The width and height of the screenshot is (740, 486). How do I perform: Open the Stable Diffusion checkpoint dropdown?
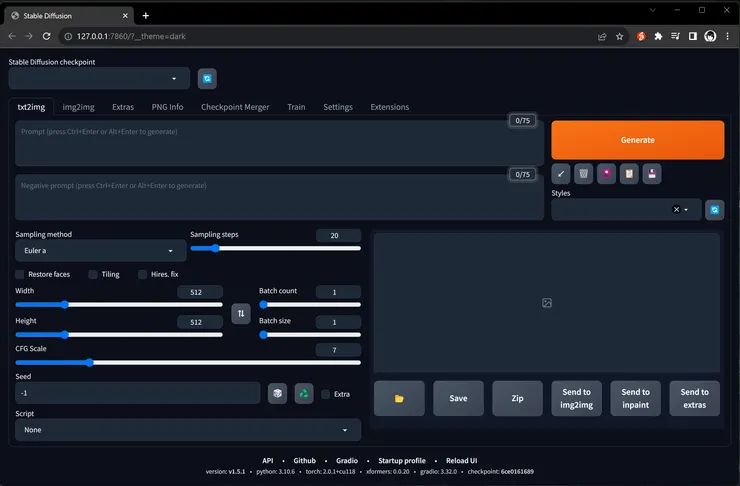point(99,79)
